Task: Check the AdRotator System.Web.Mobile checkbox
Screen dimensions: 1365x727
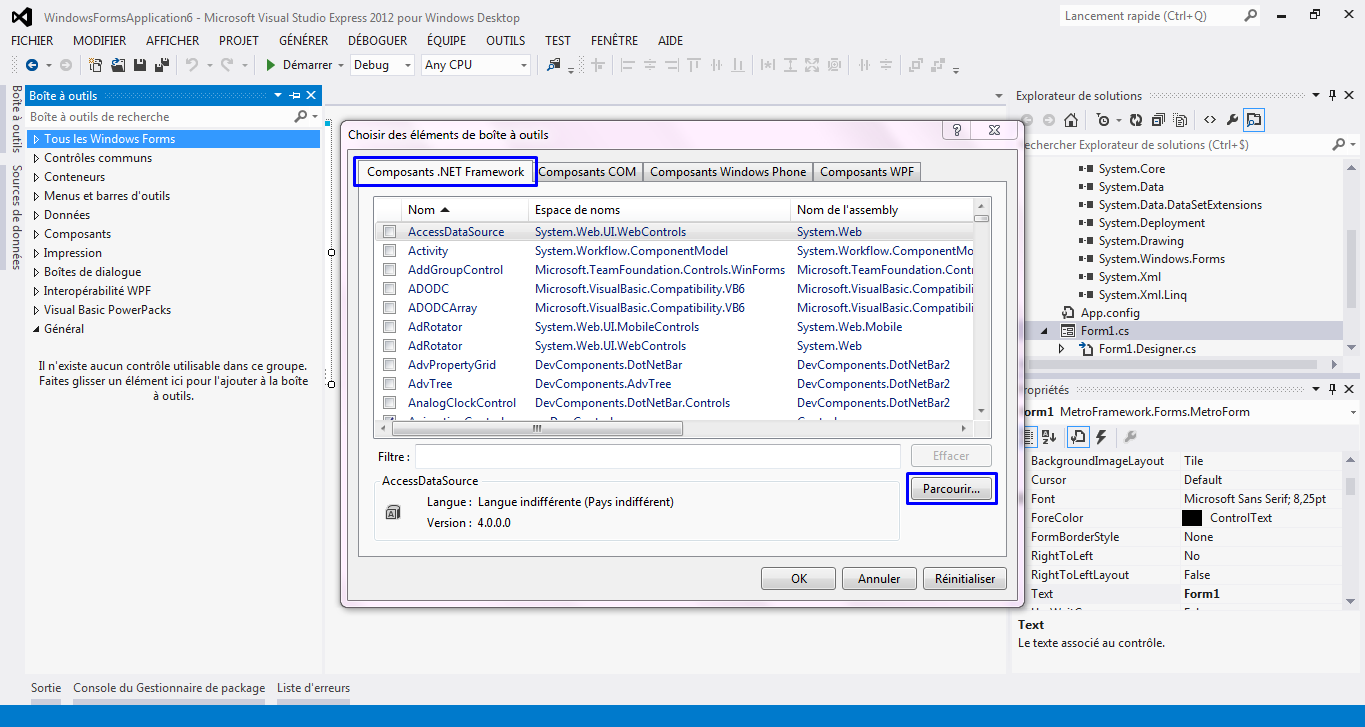Action: click(x=390, y=327)
